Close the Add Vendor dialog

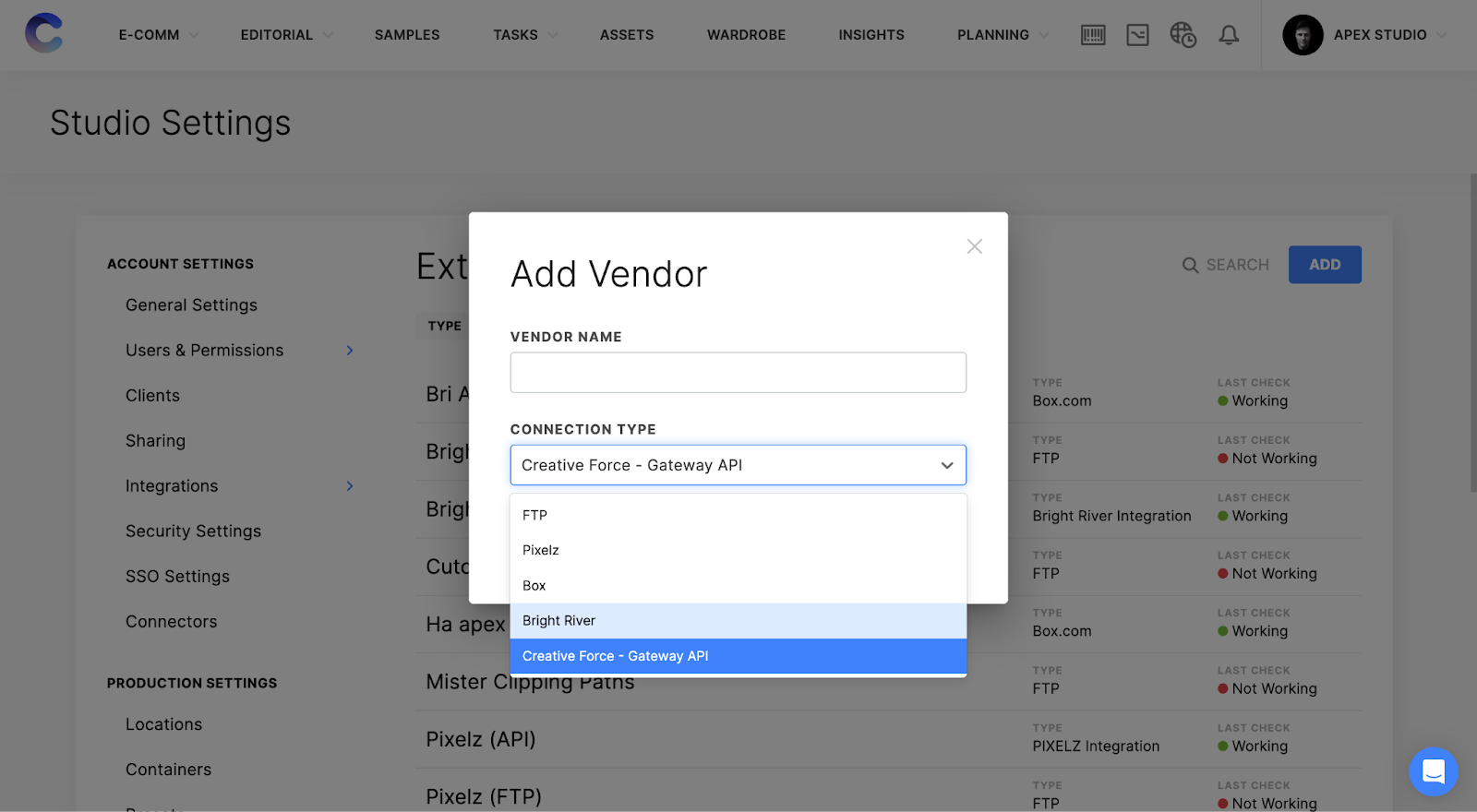[x=974, y=246]
